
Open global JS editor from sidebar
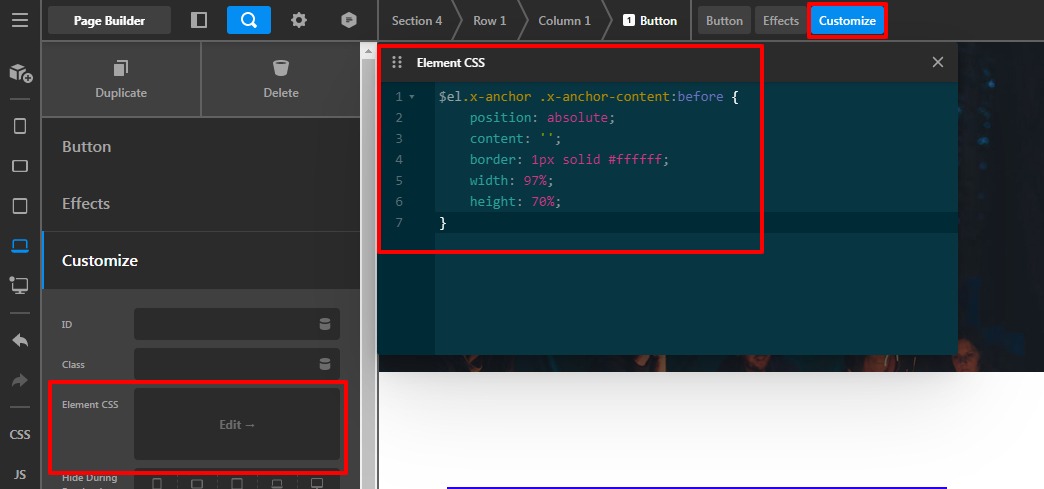click(20, 474)
